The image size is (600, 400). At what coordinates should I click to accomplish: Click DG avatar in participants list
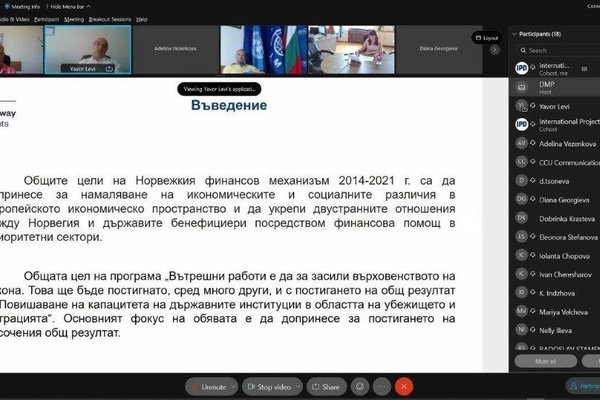522,199
